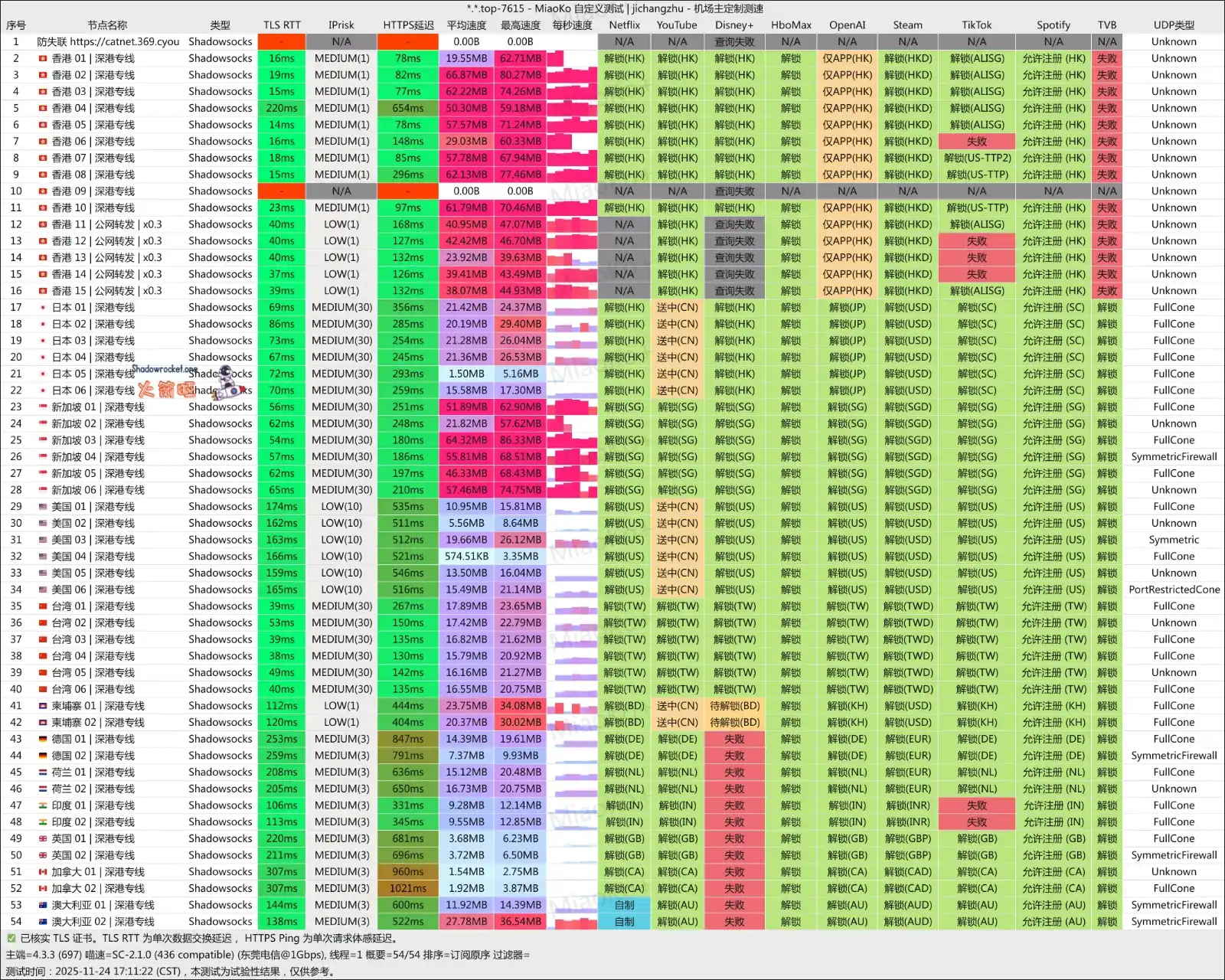Click the US flag beside 美国 01
The image size is (1225, 980).
(43, 507)
